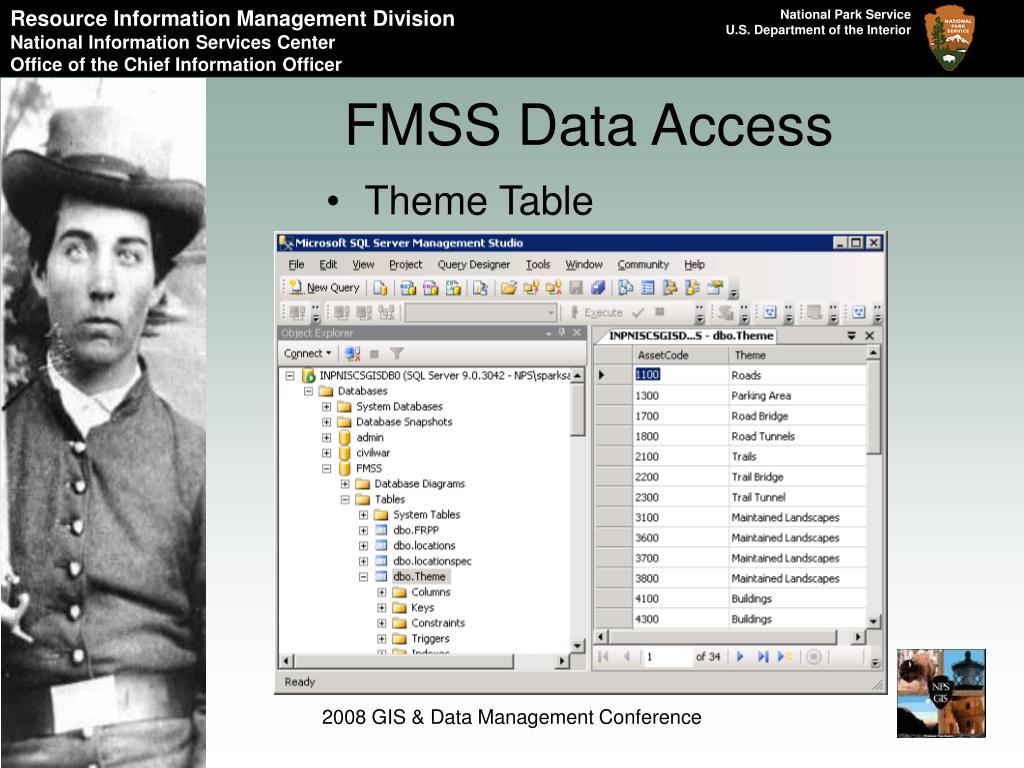
Task: Click the Disconnect icon in Object Explorer
Action: pos(353,354)
